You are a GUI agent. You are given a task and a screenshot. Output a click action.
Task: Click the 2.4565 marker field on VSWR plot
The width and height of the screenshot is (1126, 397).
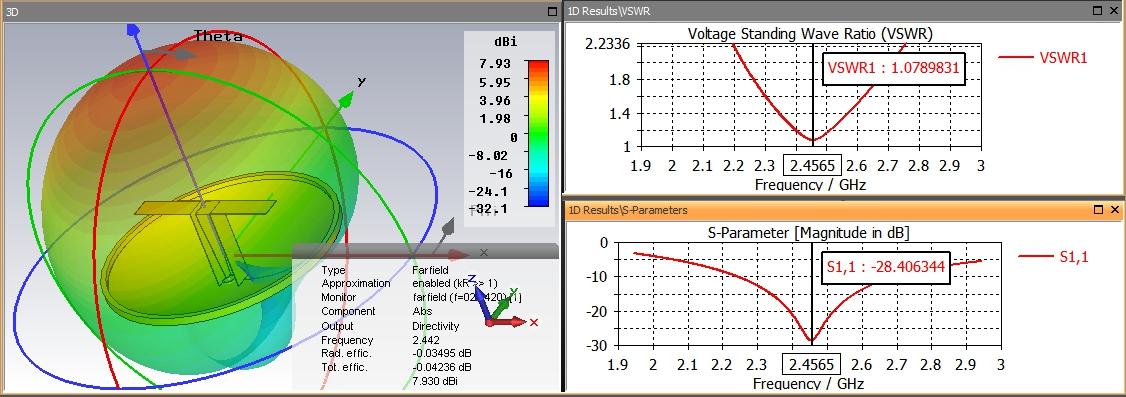pos(811,166)
